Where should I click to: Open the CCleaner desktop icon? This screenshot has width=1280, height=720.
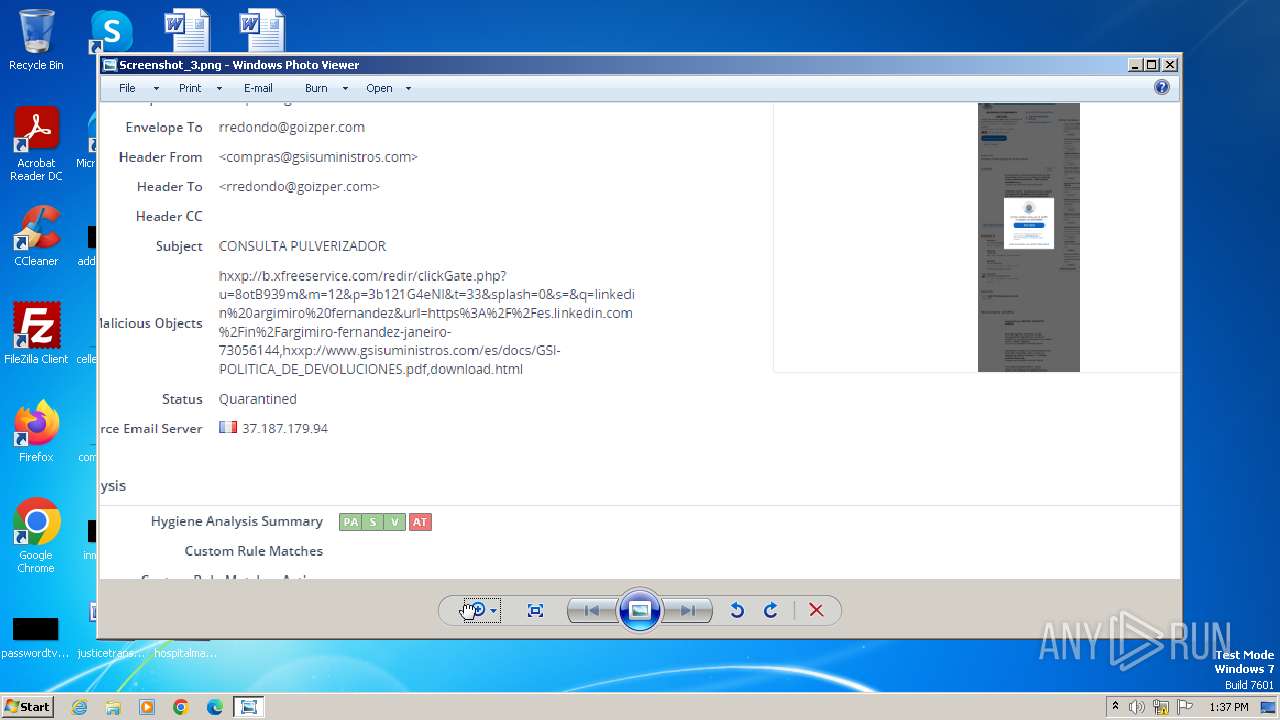(36, 236)
